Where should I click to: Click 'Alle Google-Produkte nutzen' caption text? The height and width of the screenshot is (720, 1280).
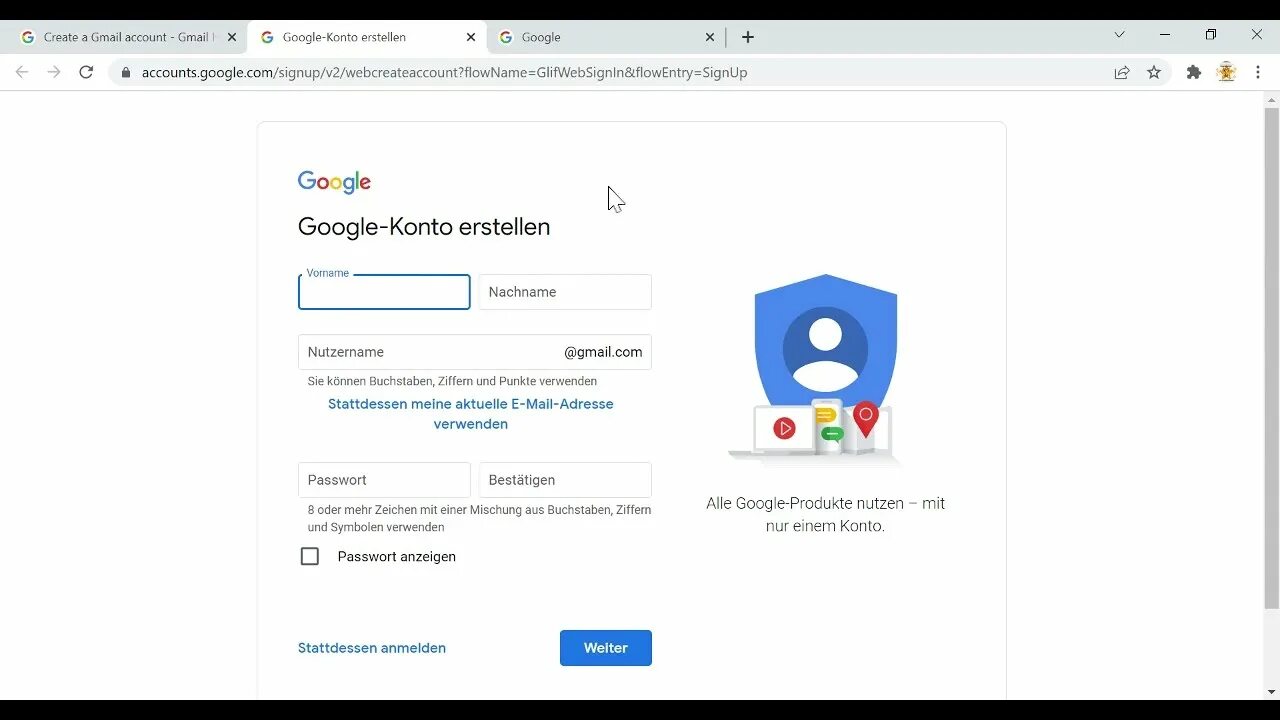pos(825,514)
